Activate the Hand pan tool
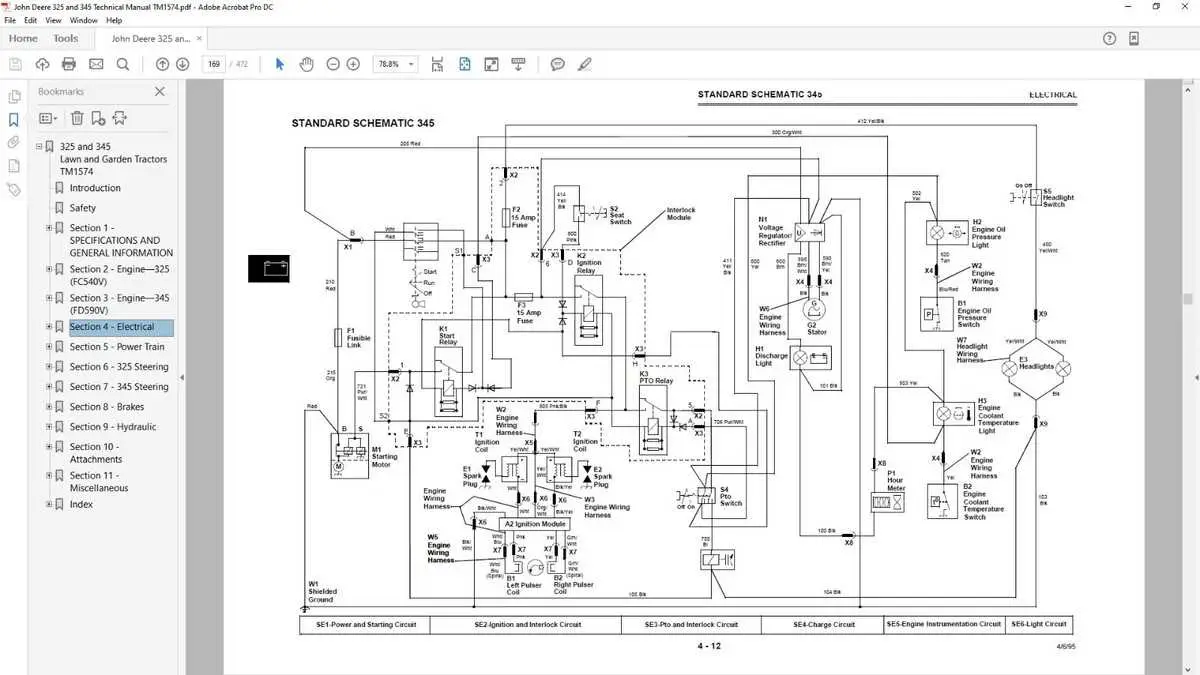Viewport: 1200px width, 675px height. point(307,64)
